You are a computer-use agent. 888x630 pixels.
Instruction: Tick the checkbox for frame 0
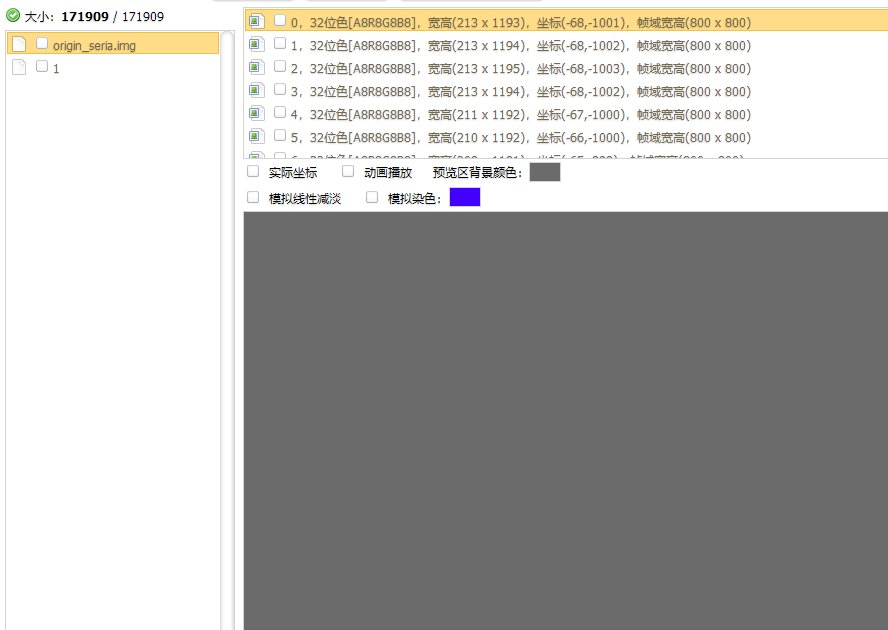[280, 20]
